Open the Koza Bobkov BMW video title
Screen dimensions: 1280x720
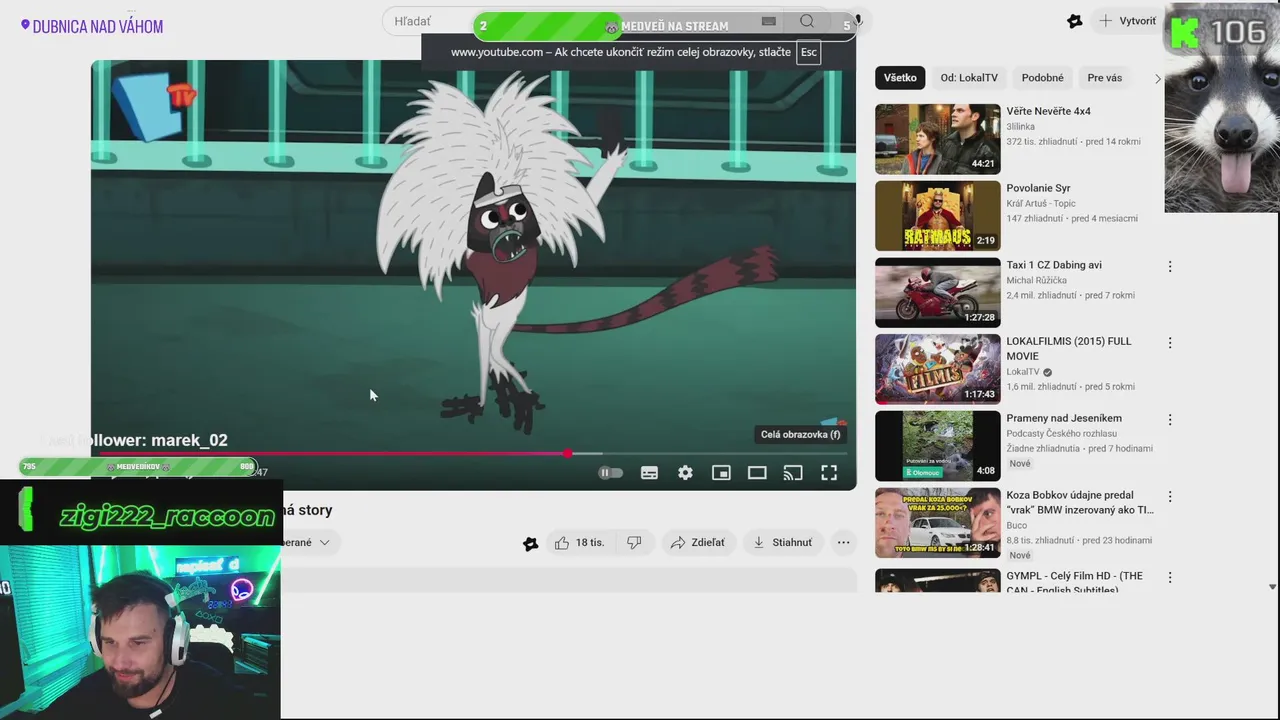[x=1080, y=502]
